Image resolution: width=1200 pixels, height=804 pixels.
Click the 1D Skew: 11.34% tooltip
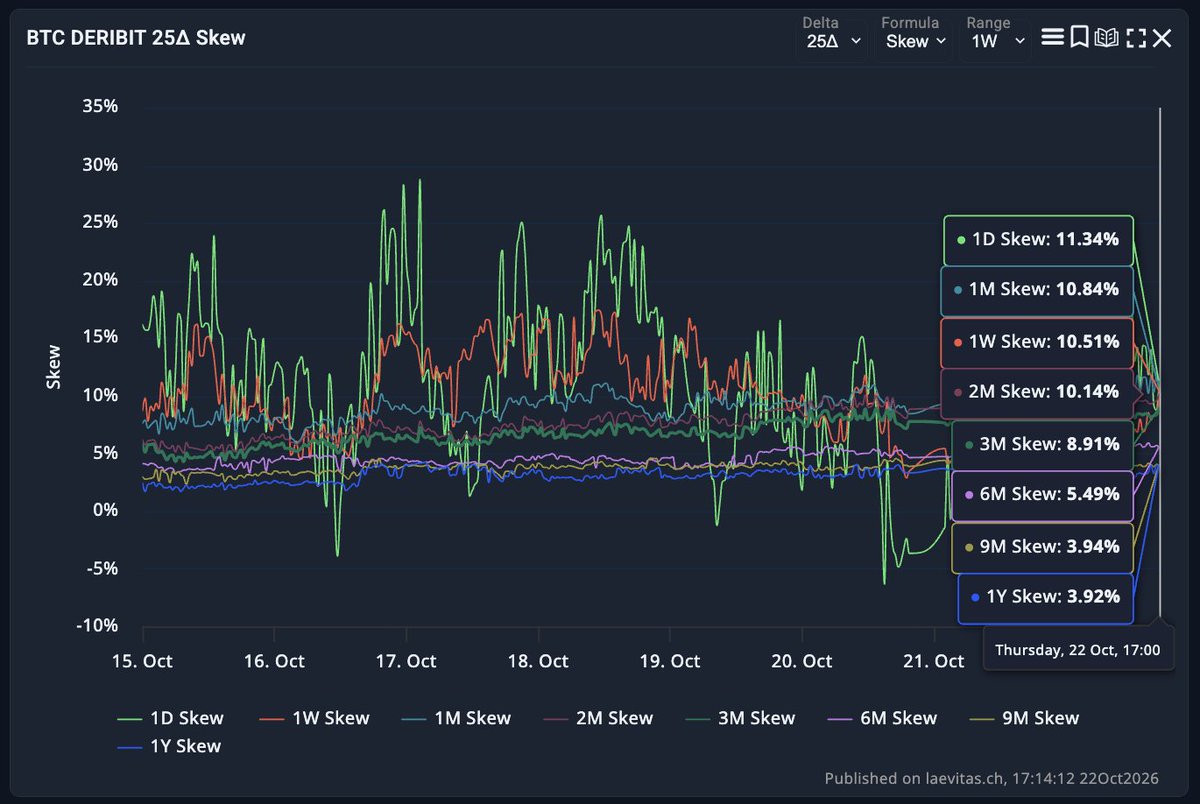click(1038, 240)
